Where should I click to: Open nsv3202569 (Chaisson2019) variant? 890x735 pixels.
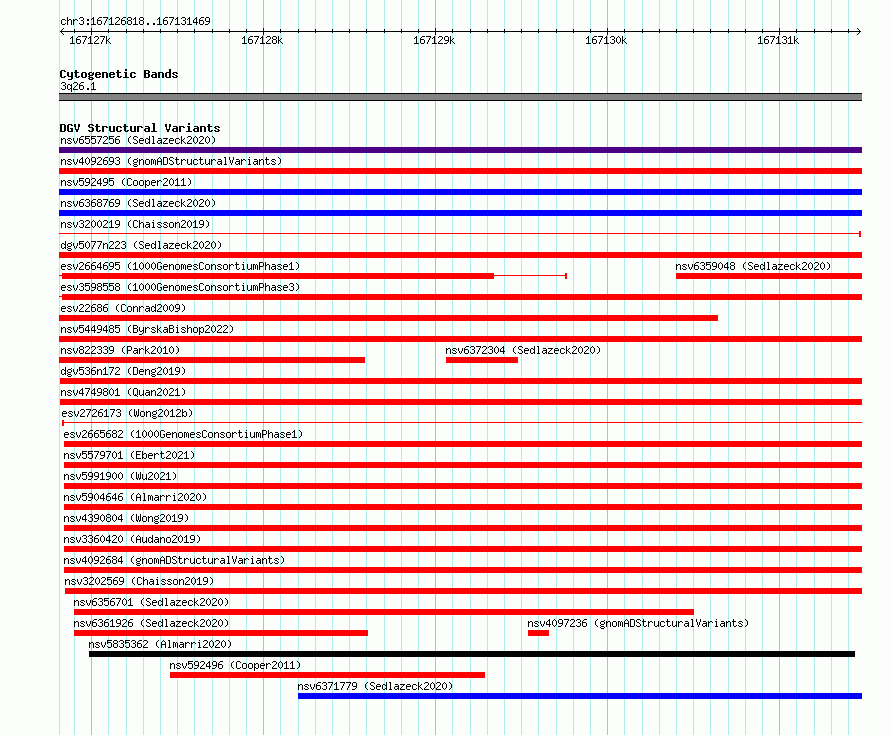click(139, 581)
